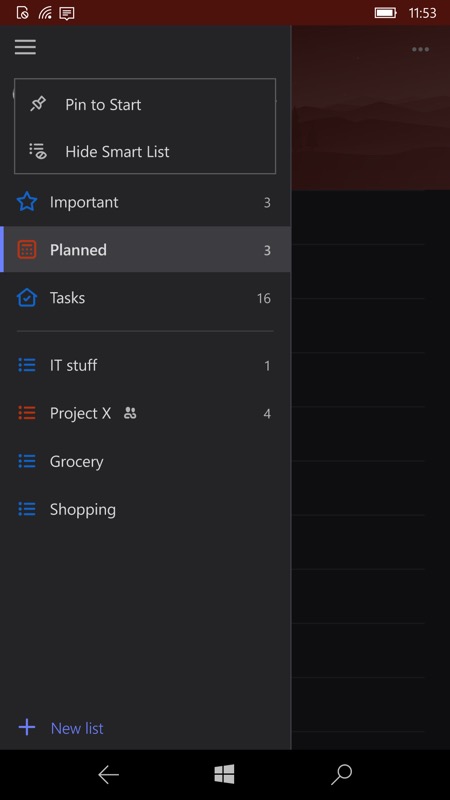450x800 pixels.
Task: Collapse the sidebar with the hamburger icon
Action: [x=25, y=47]
